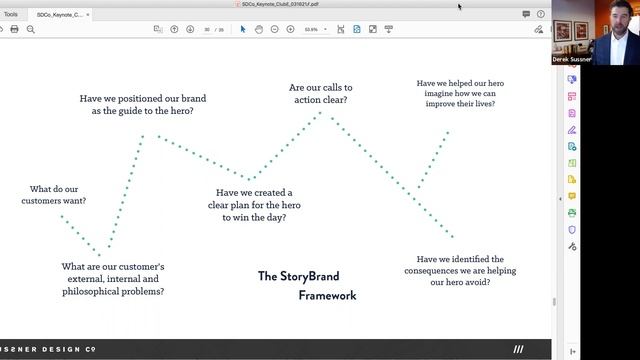Screen dimensions: 640x360
Task: Open the Help question mark icon
Action: [541, 14]
